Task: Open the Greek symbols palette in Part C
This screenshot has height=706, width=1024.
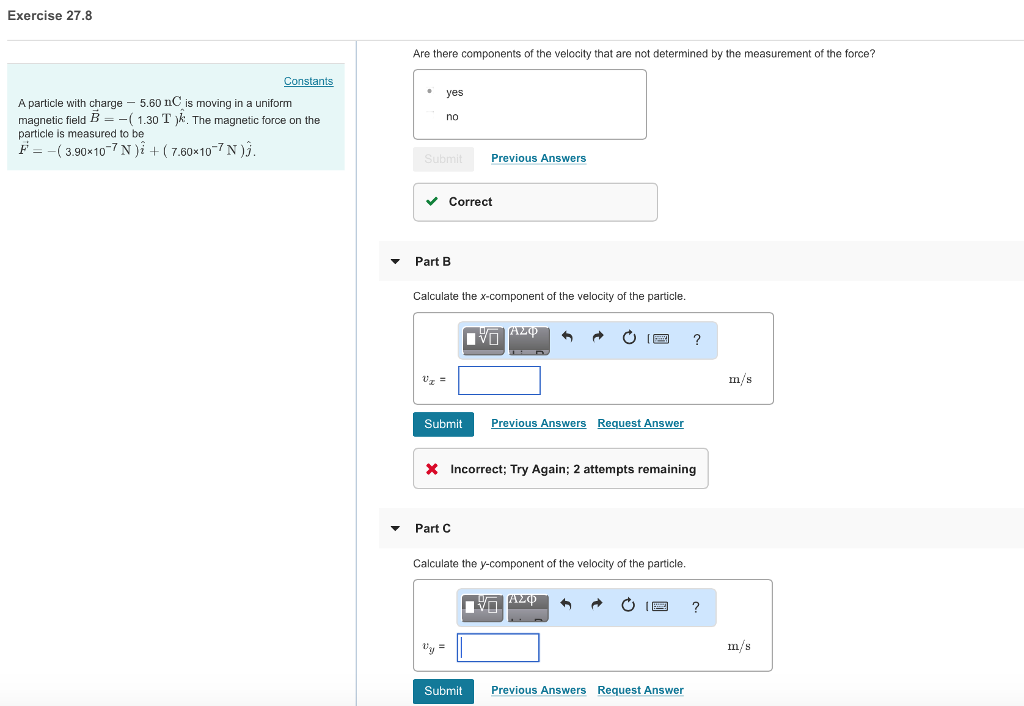Action: click(528, 606)
